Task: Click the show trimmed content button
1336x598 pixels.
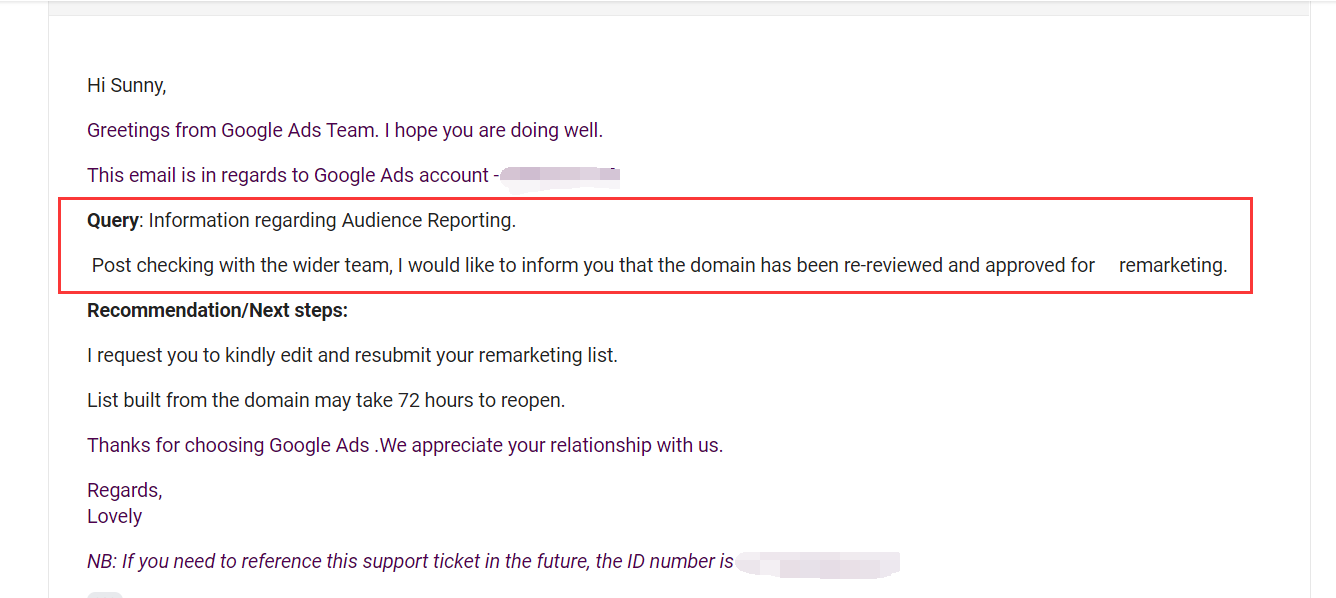Action: coord(105,595)
